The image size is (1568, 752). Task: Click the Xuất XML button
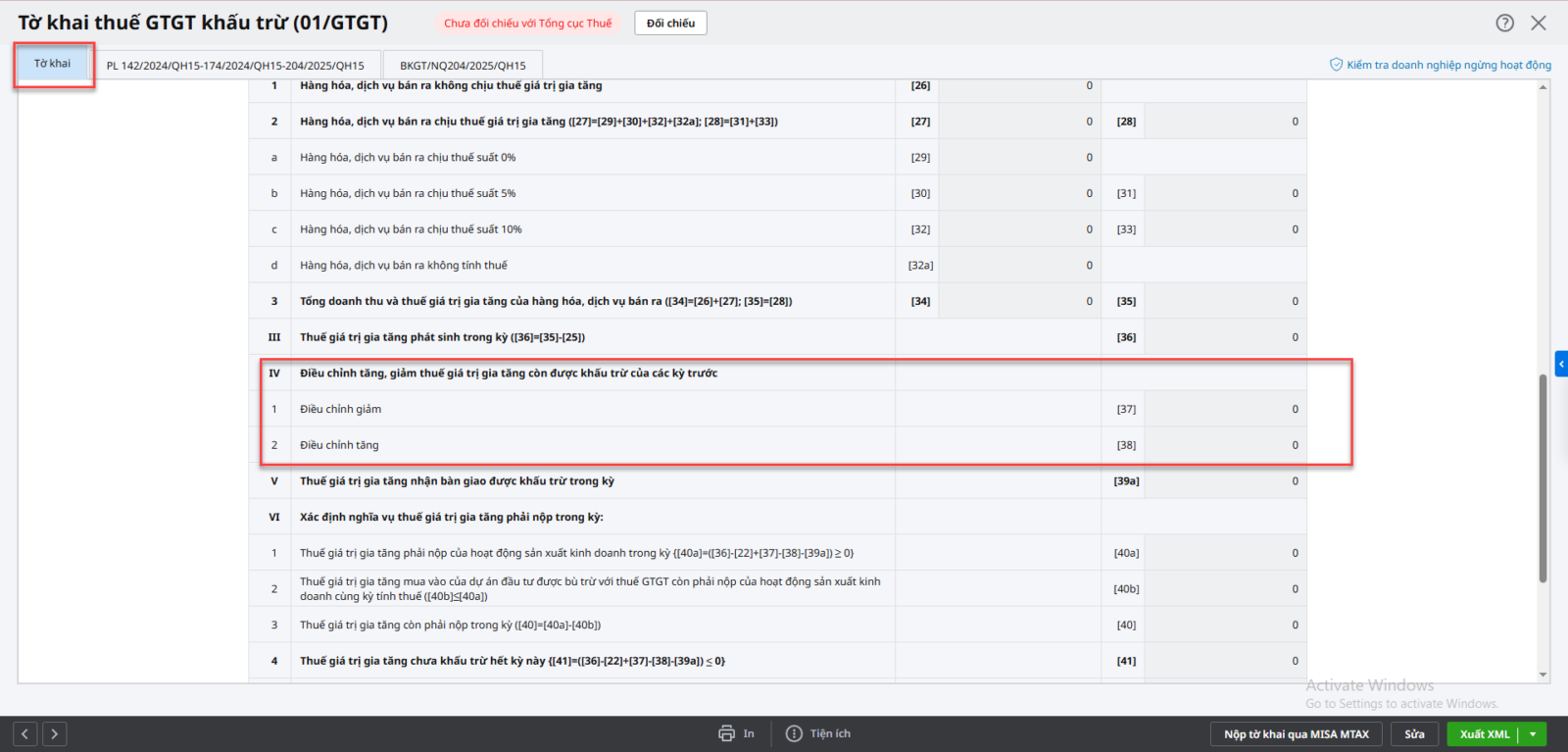[x=1484, y=734]
